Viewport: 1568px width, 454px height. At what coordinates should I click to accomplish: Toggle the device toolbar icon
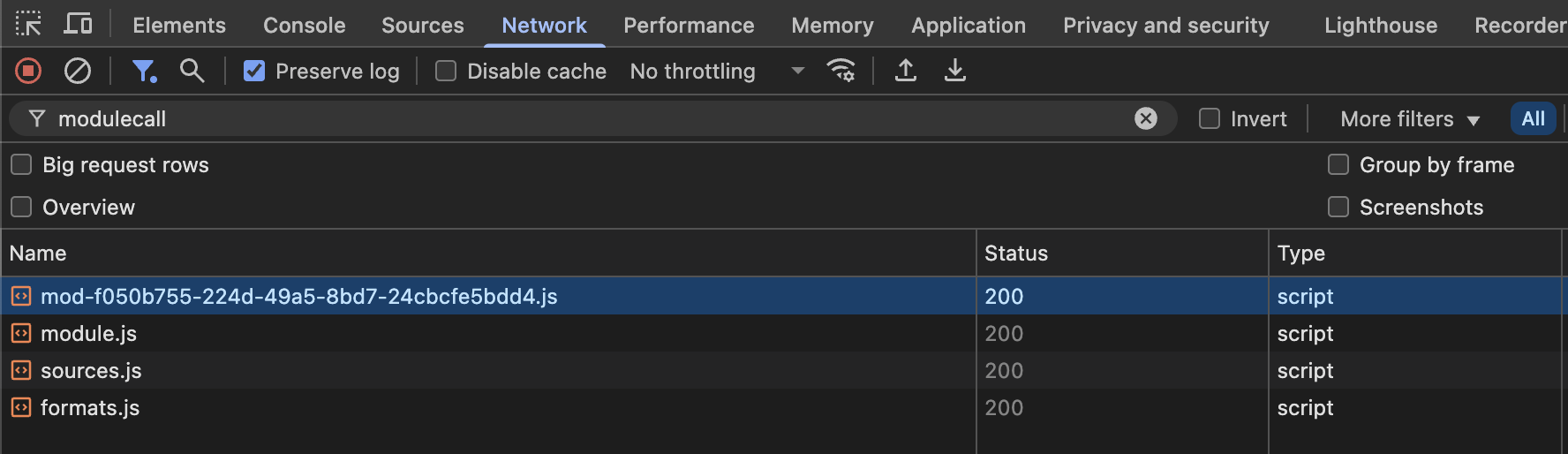78,24
